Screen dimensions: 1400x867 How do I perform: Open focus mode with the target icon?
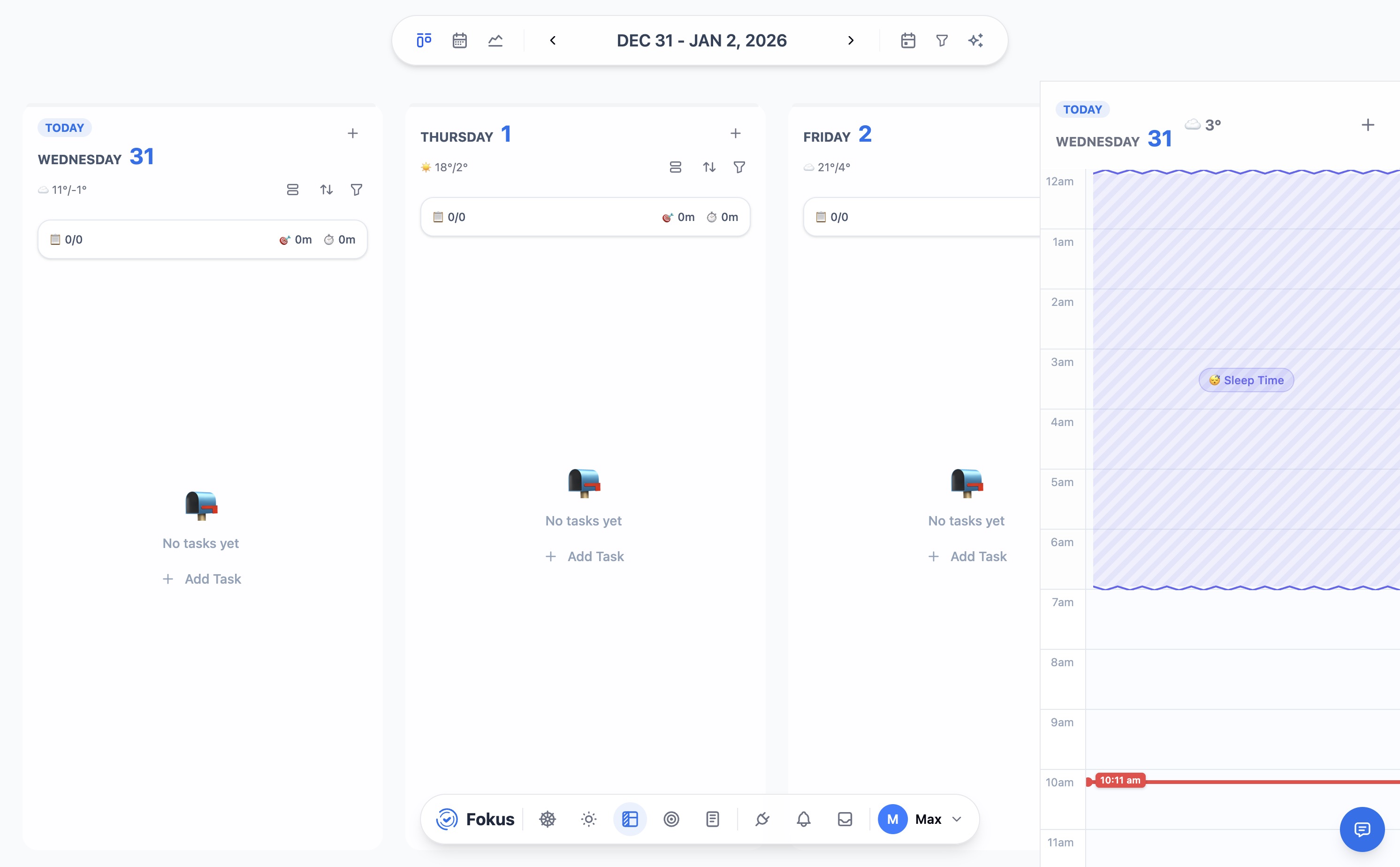[671, 819]
